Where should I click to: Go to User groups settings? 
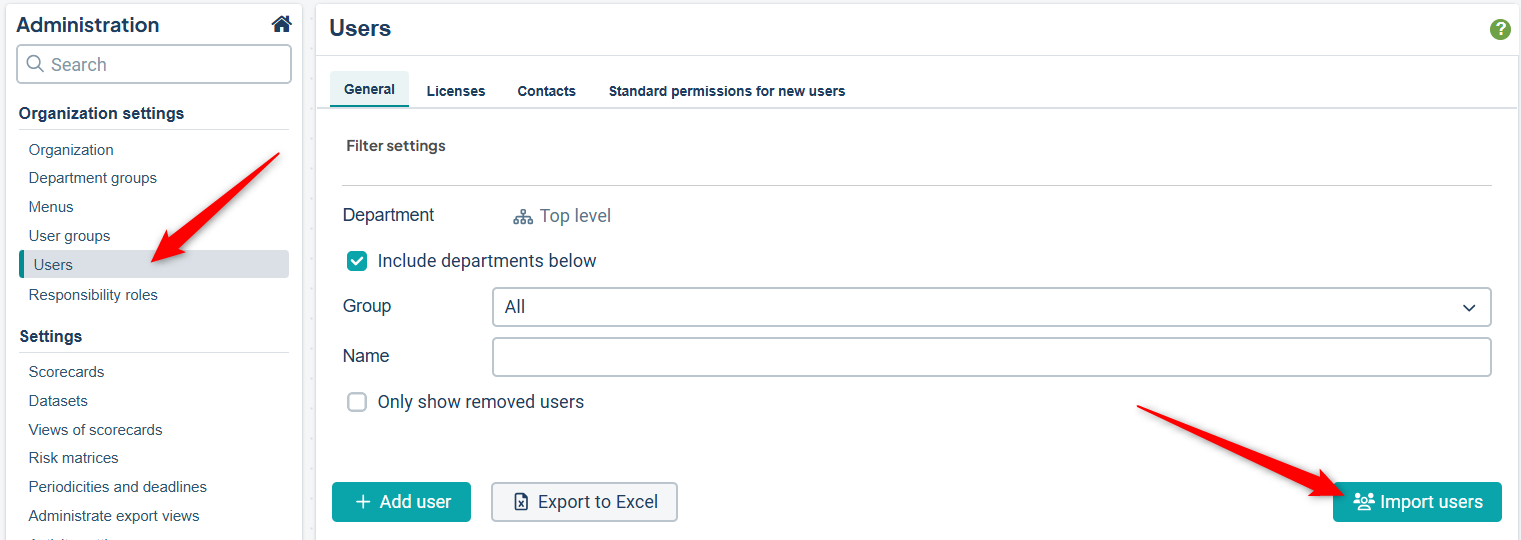(70, 236)
